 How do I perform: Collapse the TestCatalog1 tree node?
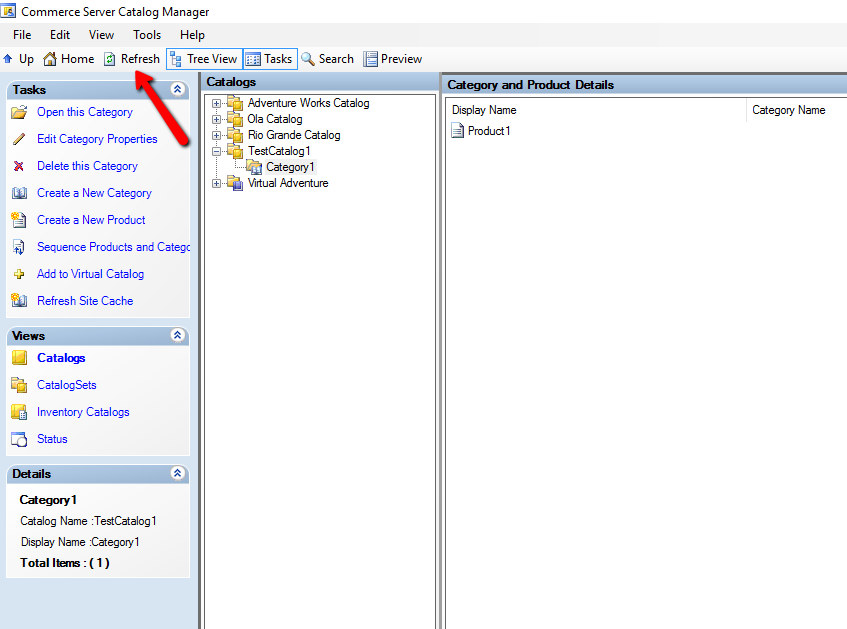(217, 151)
